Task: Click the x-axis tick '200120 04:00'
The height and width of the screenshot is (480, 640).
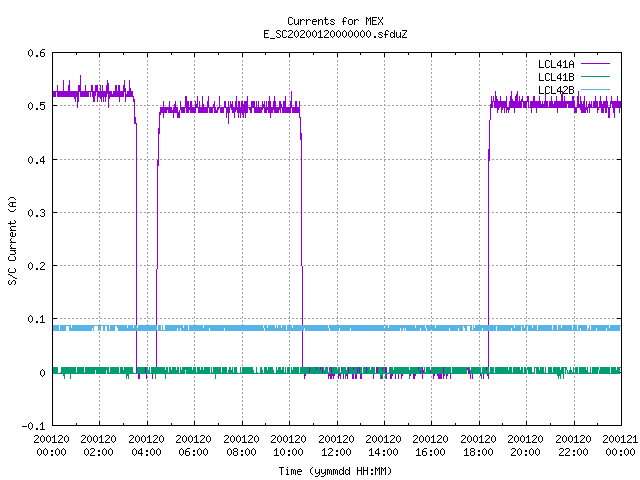Action: point(146,446)
